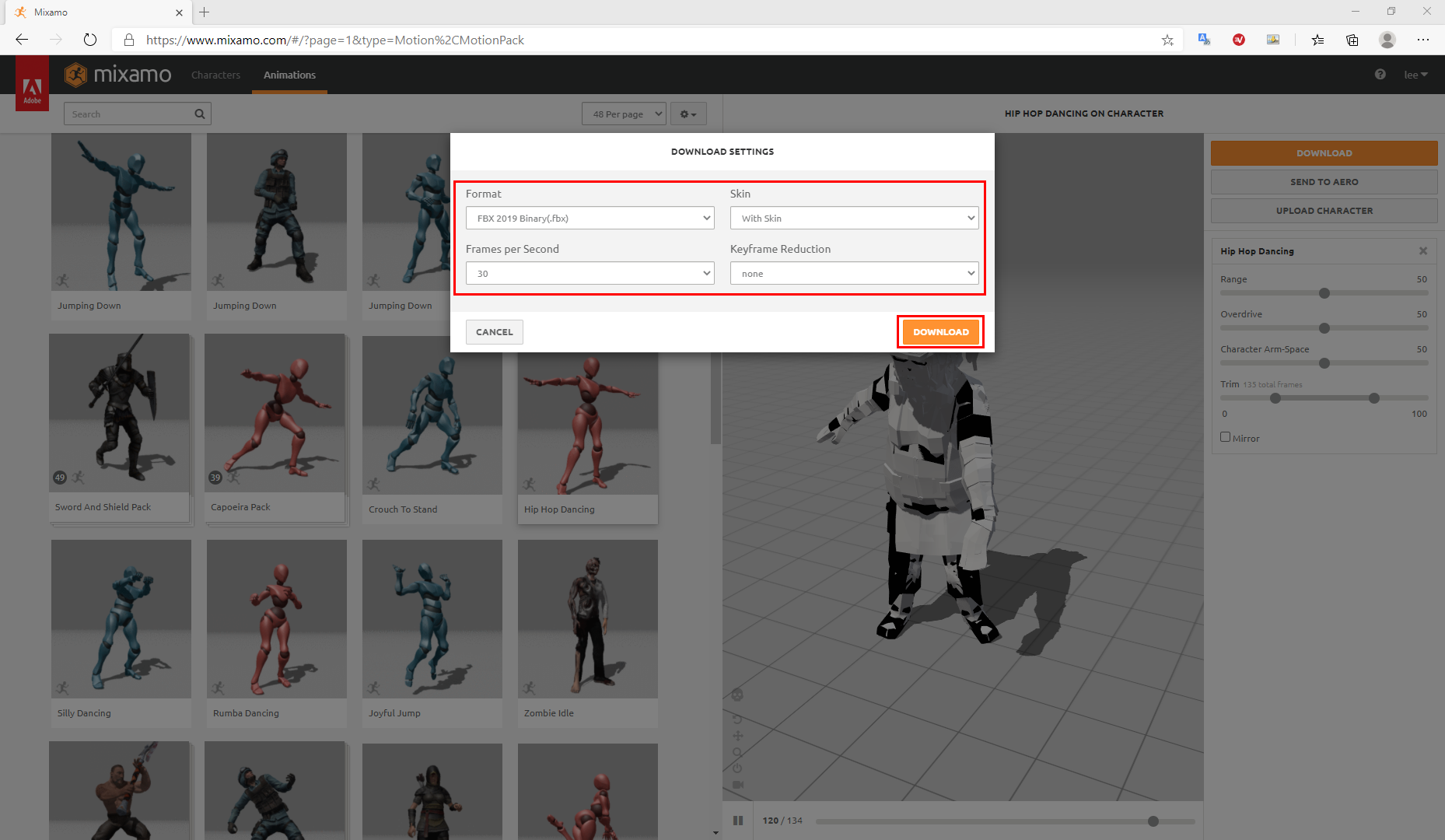The height and width of the screenshot is (840, 1445).
Task: Open the browser collections icon
Action: 1352,40
